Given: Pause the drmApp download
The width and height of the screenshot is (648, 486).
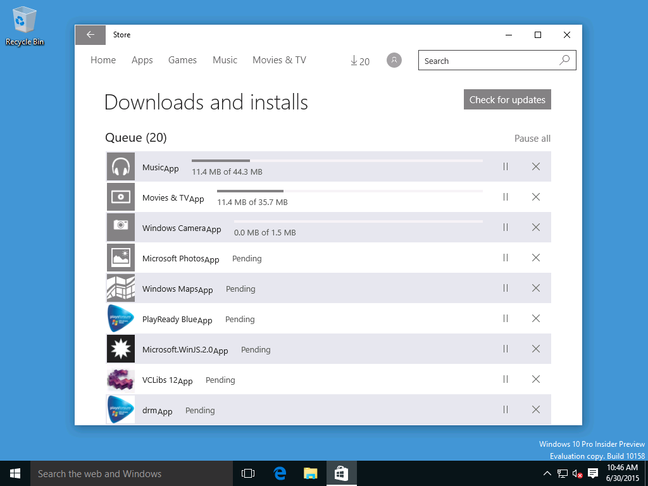Looking at the screenshot, I should coord(505,410).
